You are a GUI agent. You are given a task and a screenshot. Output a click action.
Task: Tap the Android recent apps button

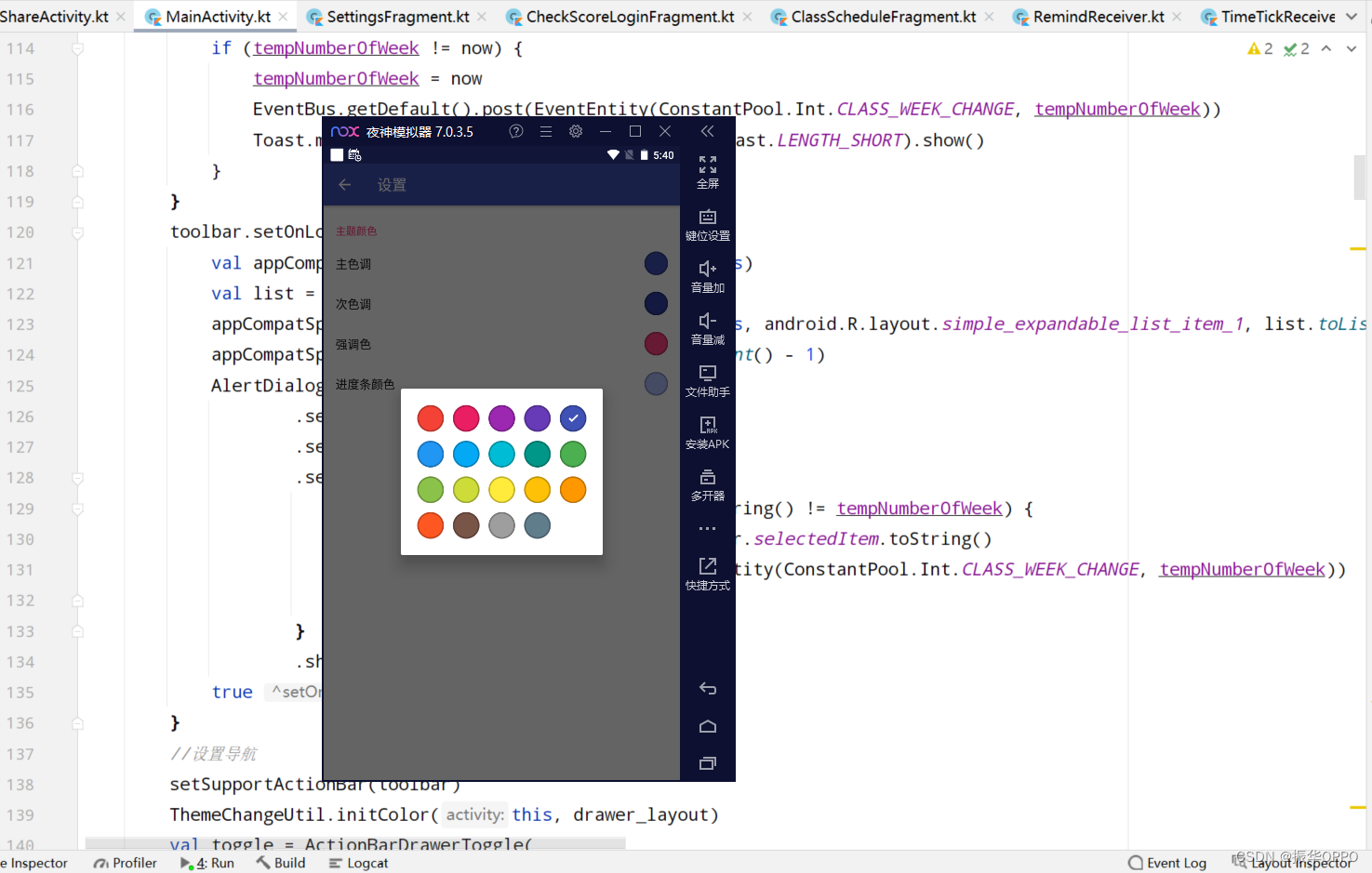point(708,763)
